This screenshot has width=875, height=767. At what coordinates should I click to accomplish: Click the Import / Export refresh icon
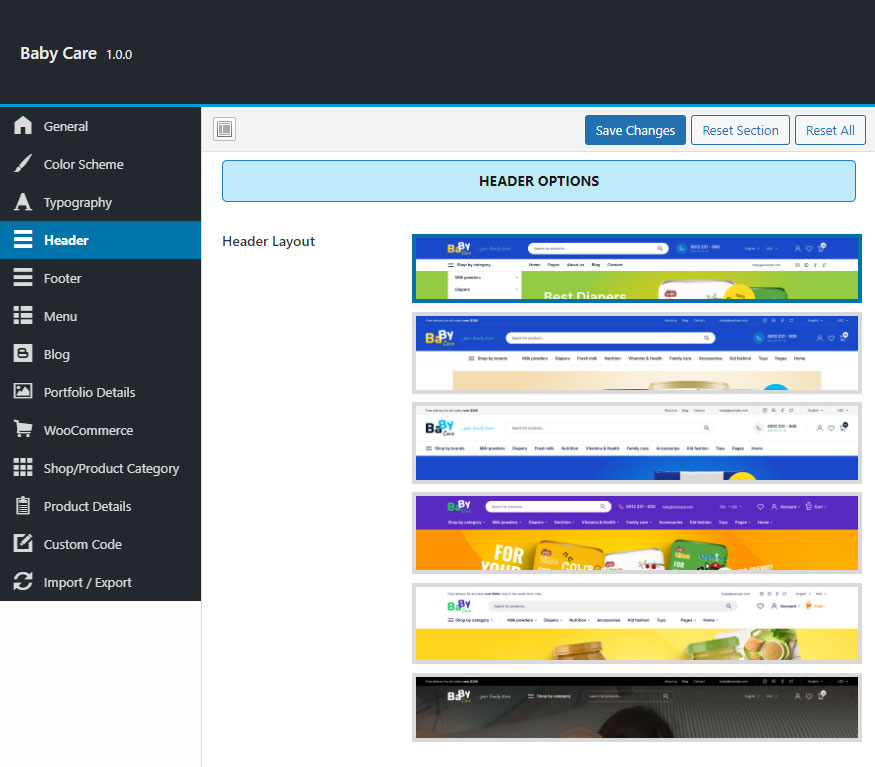(23, 581)
